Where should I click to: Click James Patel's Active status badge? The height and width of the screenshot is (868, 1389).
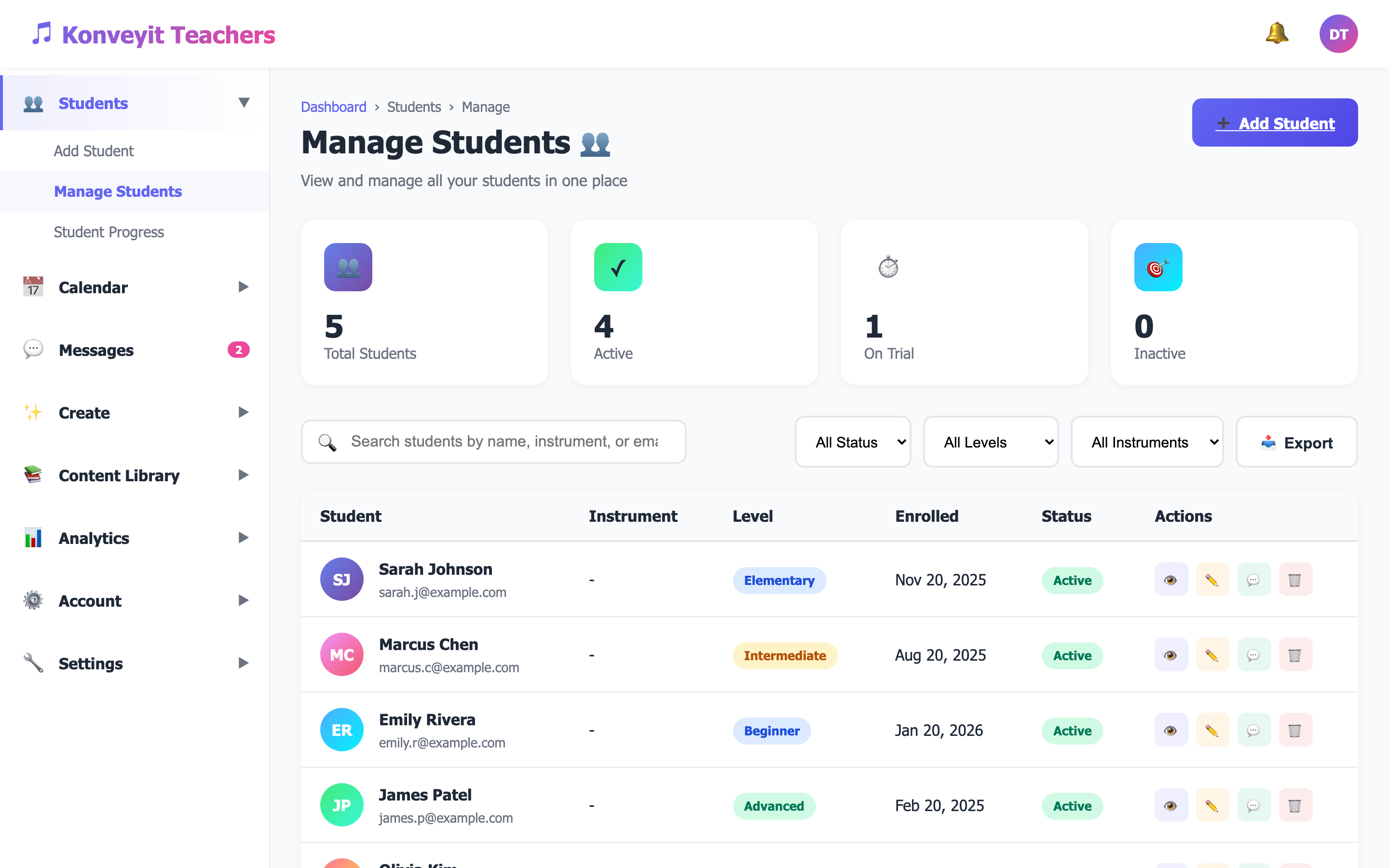pyautogui.click(x=1072, y=806)
